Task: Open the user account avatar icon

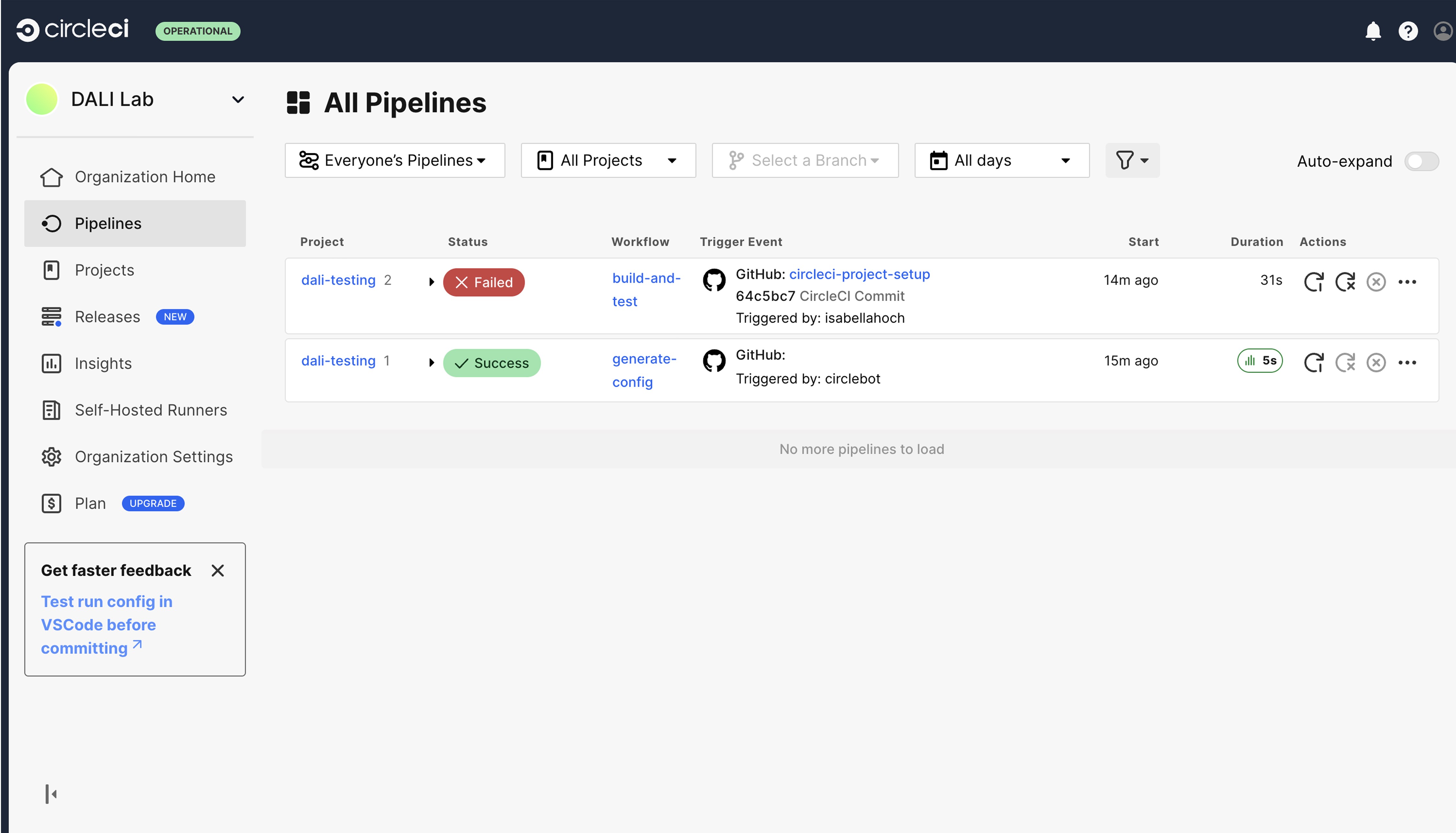Action: [1442, 31]
